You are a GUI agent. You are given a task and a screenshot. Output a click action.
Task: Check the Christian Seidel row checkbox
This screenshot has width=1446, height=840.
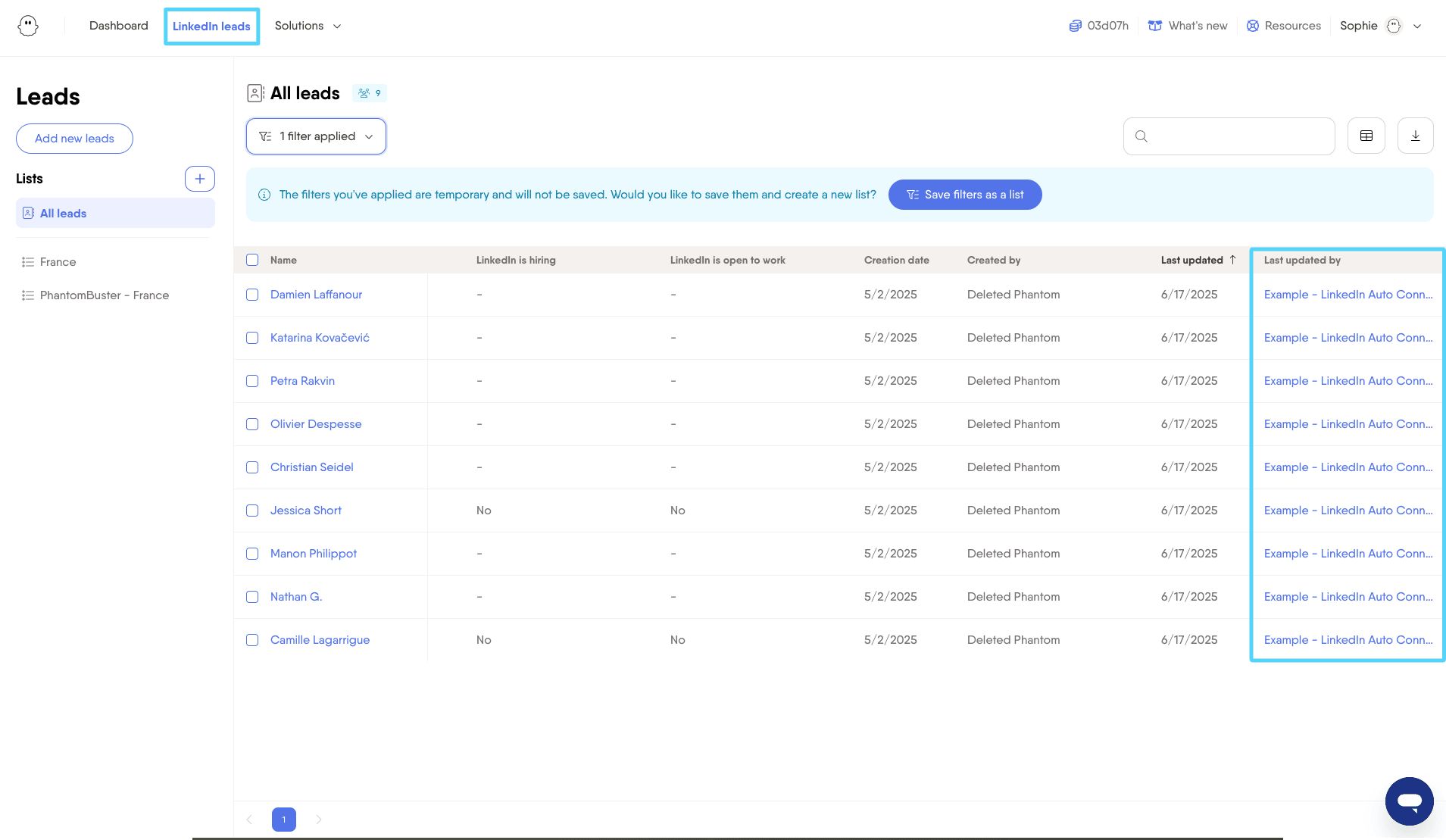coord(252,467)
